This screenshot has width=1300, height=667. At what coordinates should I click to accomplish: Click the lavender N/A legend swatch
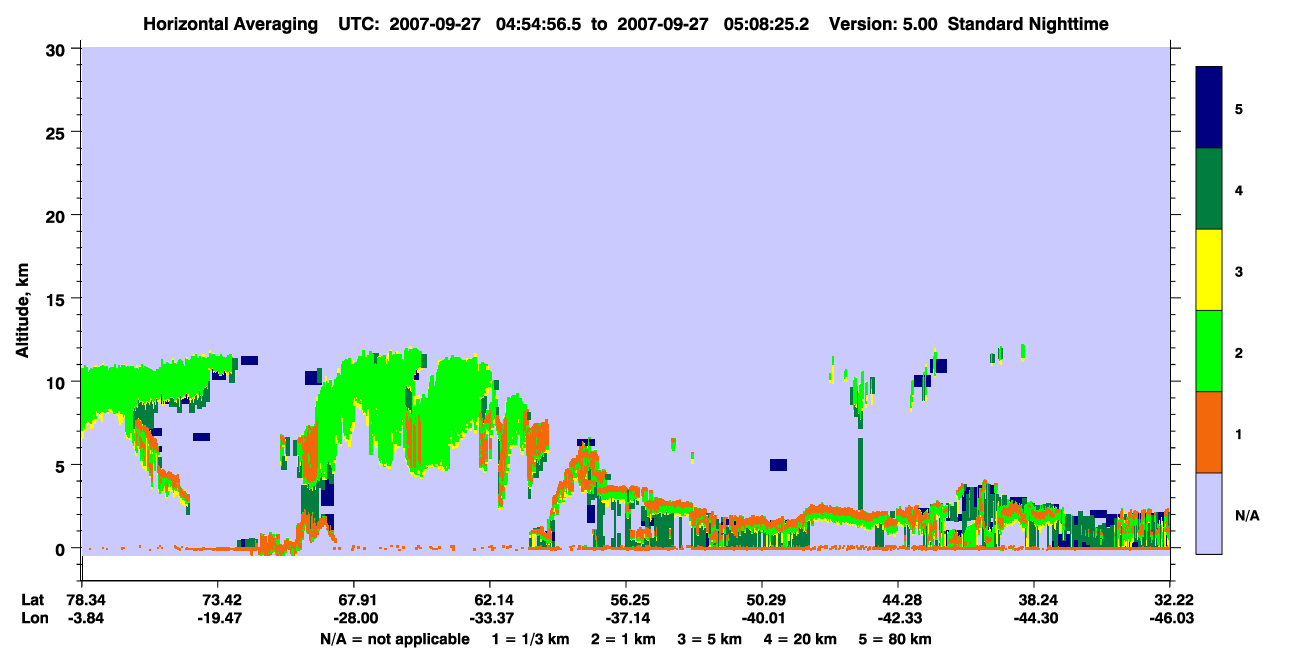(1209, 513)
